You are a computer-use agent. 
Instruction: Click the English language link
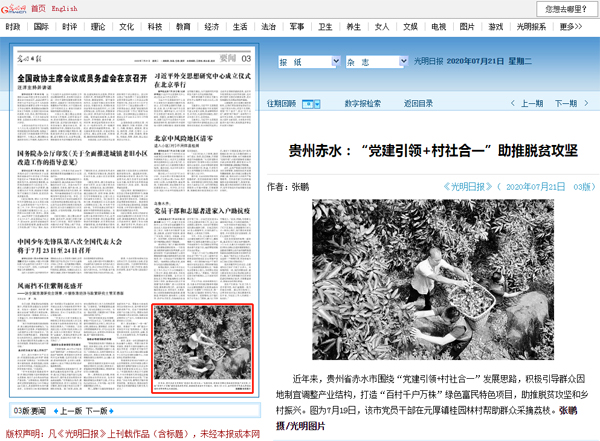coord(64,8)
